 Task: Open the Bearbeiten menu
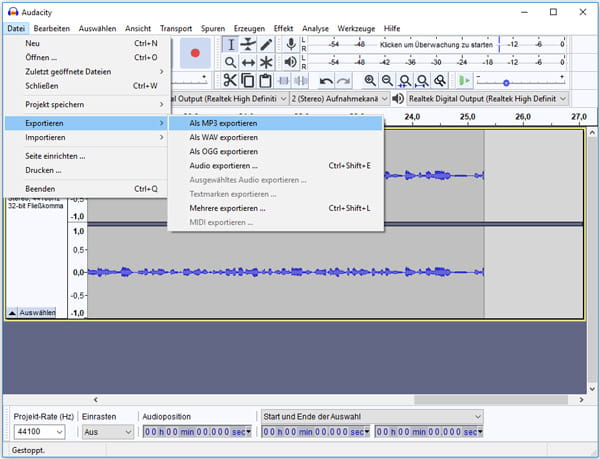point(52,28)
